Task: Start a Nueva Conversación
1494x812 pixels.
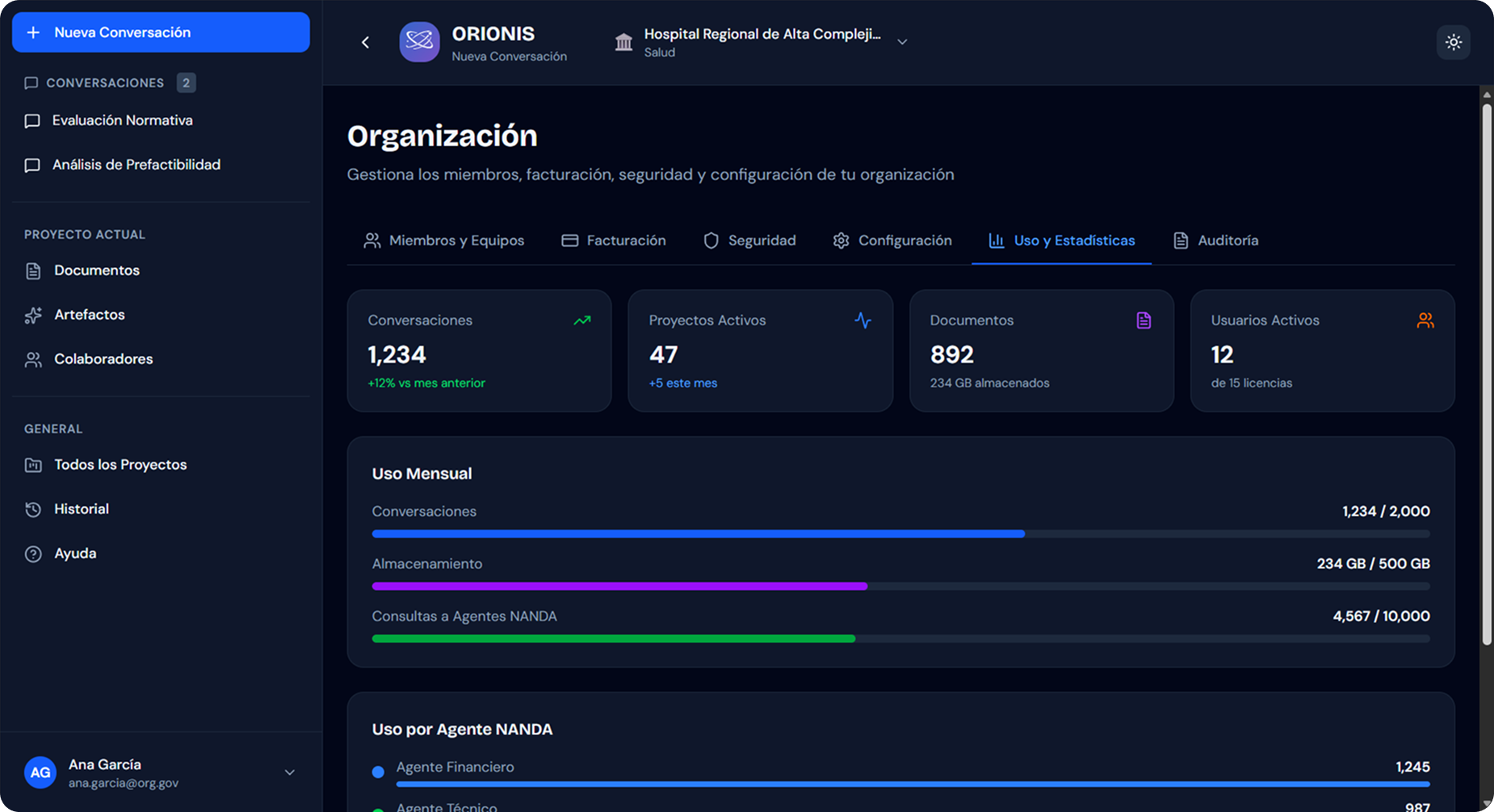Action: 160,32
